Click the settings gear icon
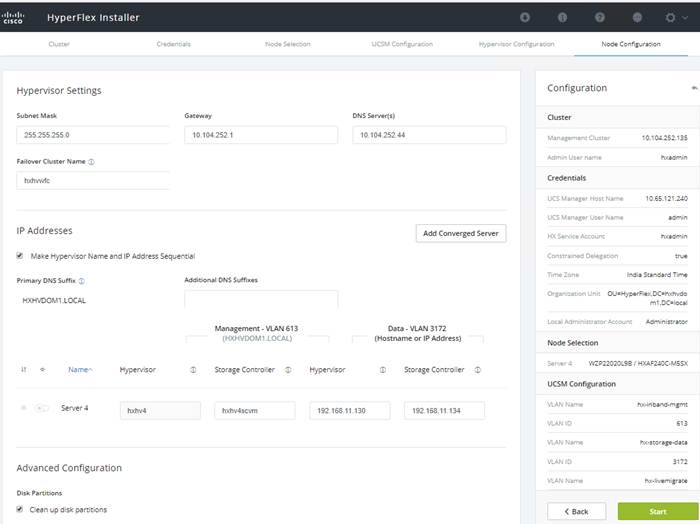 [x=670, y=17]
